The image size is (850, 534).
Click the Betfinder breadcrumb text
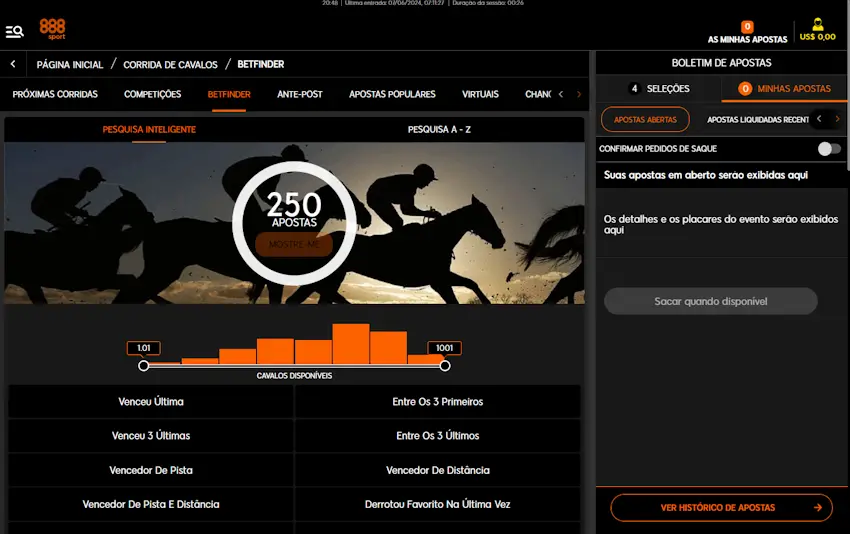pos(261,65)
